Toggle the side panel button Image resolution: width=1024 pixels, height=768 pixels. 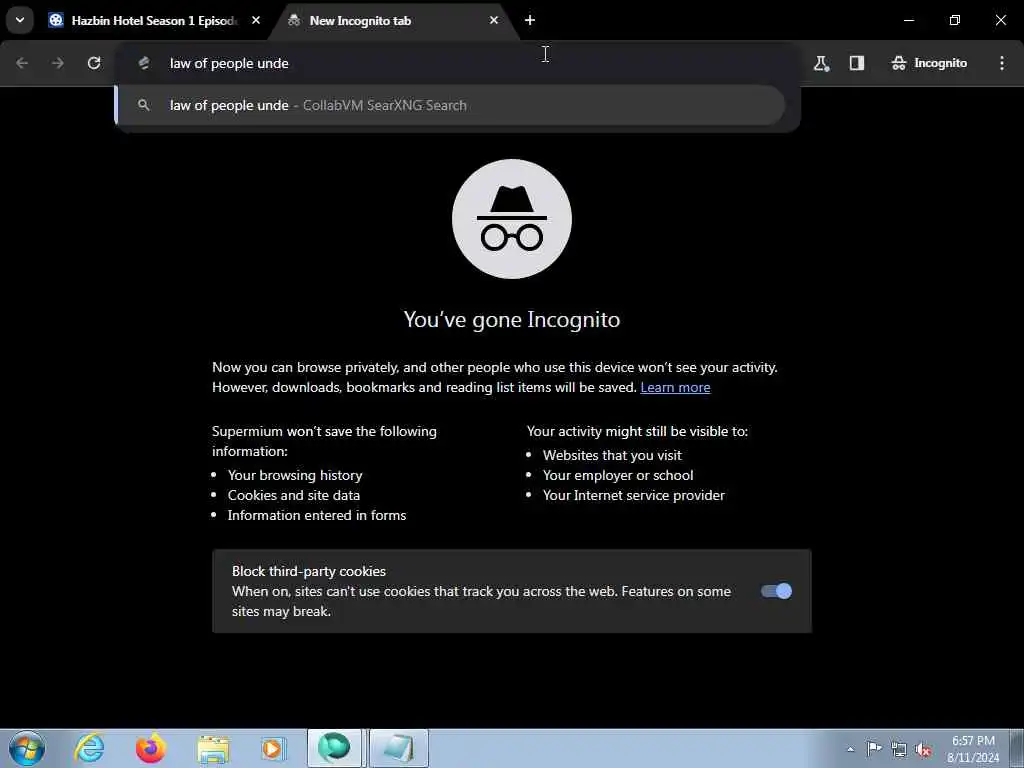[857, 63]
